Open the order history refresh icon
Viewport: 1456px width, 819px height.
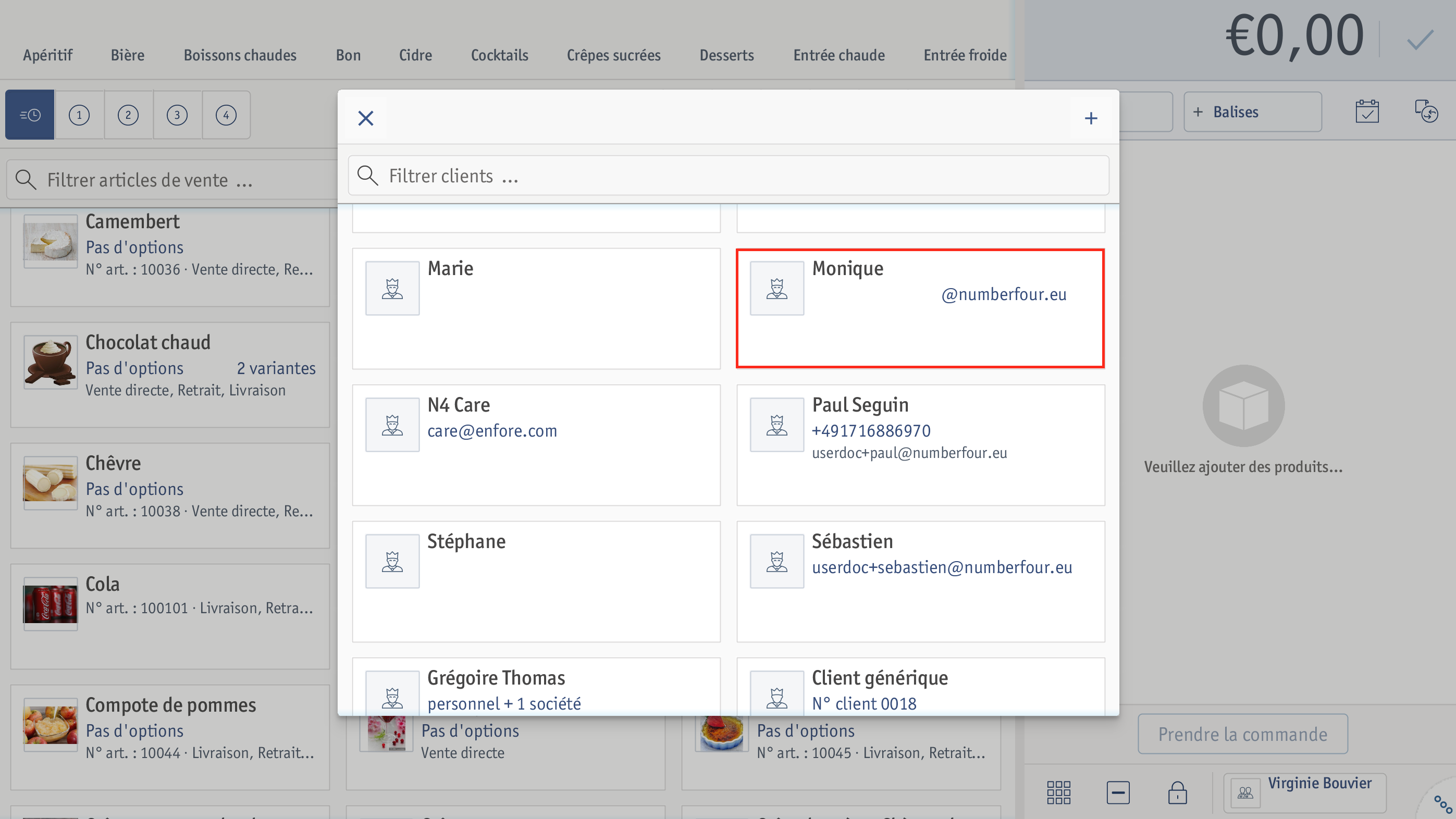pyautogui.click(x=1426, y=111)
